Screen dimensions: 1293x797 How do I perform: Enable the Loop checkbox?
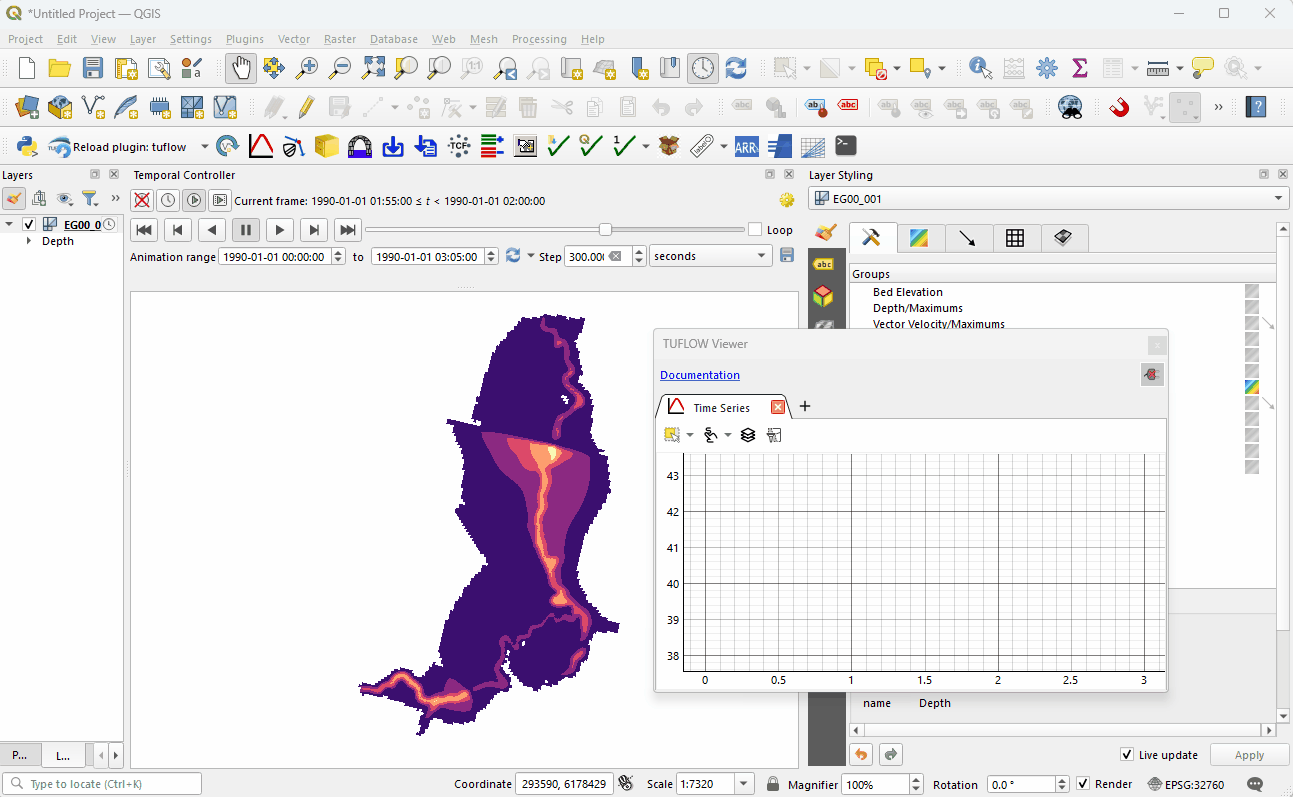[755, 230]
